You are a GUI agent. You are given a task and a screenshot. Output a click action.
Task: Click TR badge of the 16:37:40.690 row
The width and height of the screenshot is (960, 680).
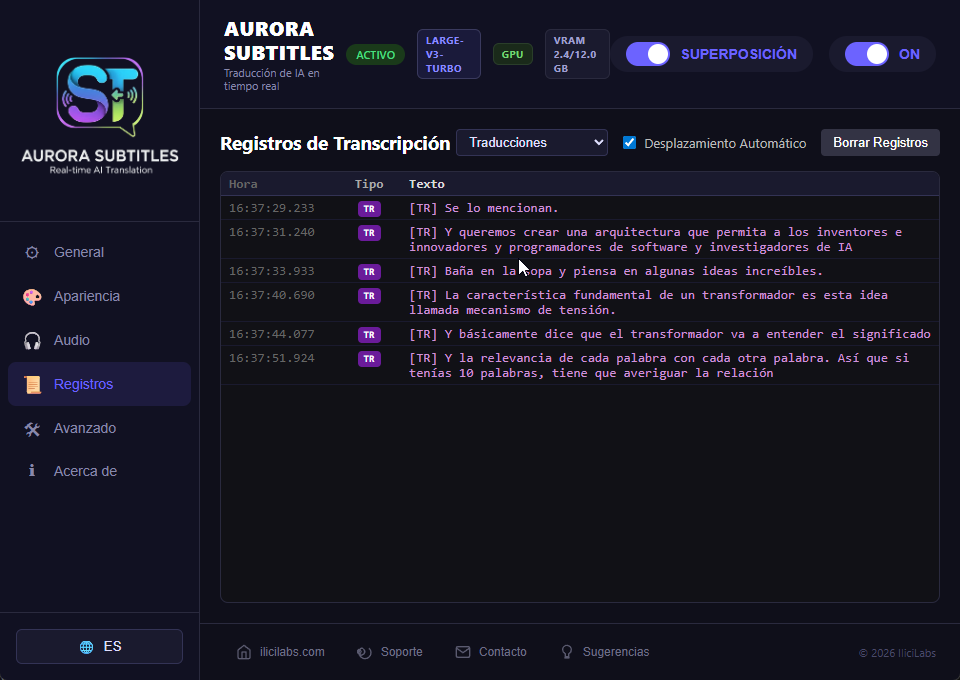369,296
